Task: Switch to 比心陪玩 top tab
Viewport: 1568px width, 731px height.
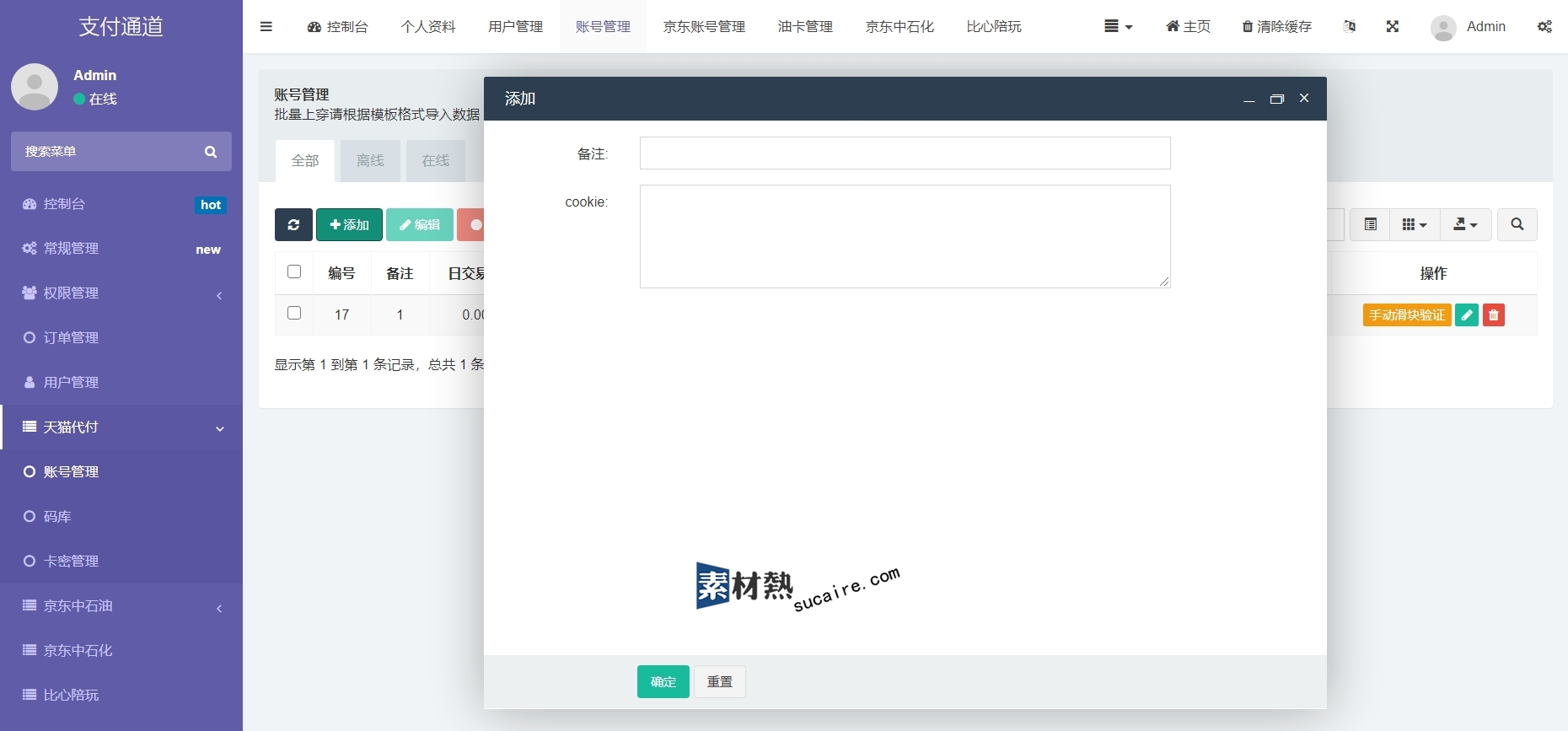Action: (x=995, y=26)
